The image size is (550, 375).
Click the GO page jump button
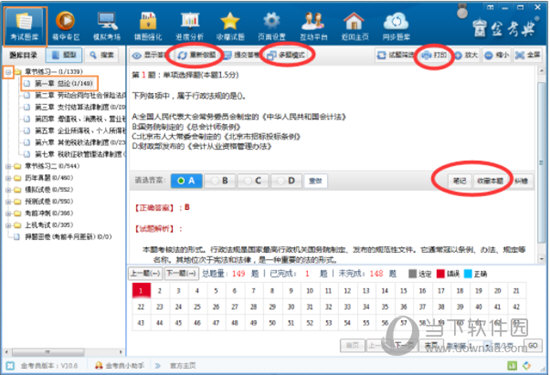click(x=532, y=346)
